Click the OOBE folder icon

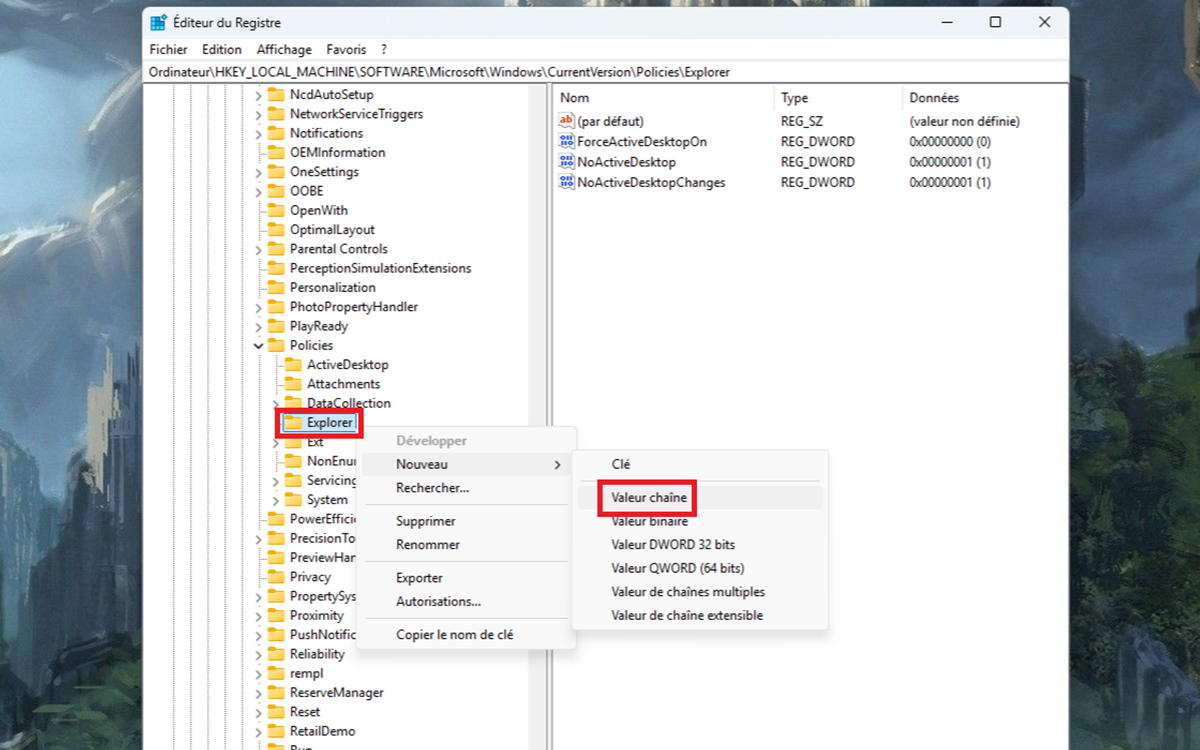pyautogui.click(x=276, y=191)
